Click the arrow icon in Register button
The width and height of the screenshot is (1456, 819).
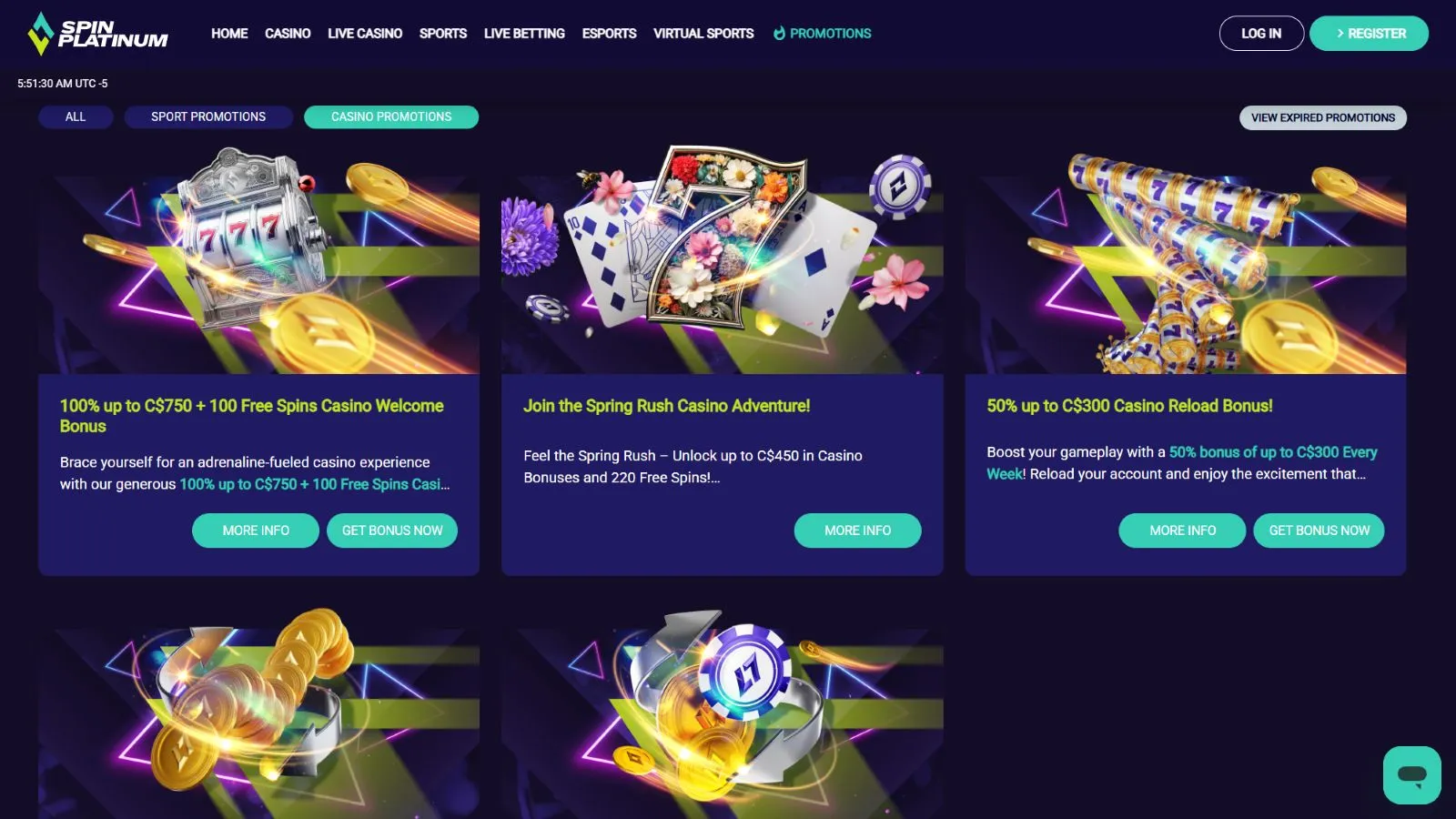coord(1340,34)
